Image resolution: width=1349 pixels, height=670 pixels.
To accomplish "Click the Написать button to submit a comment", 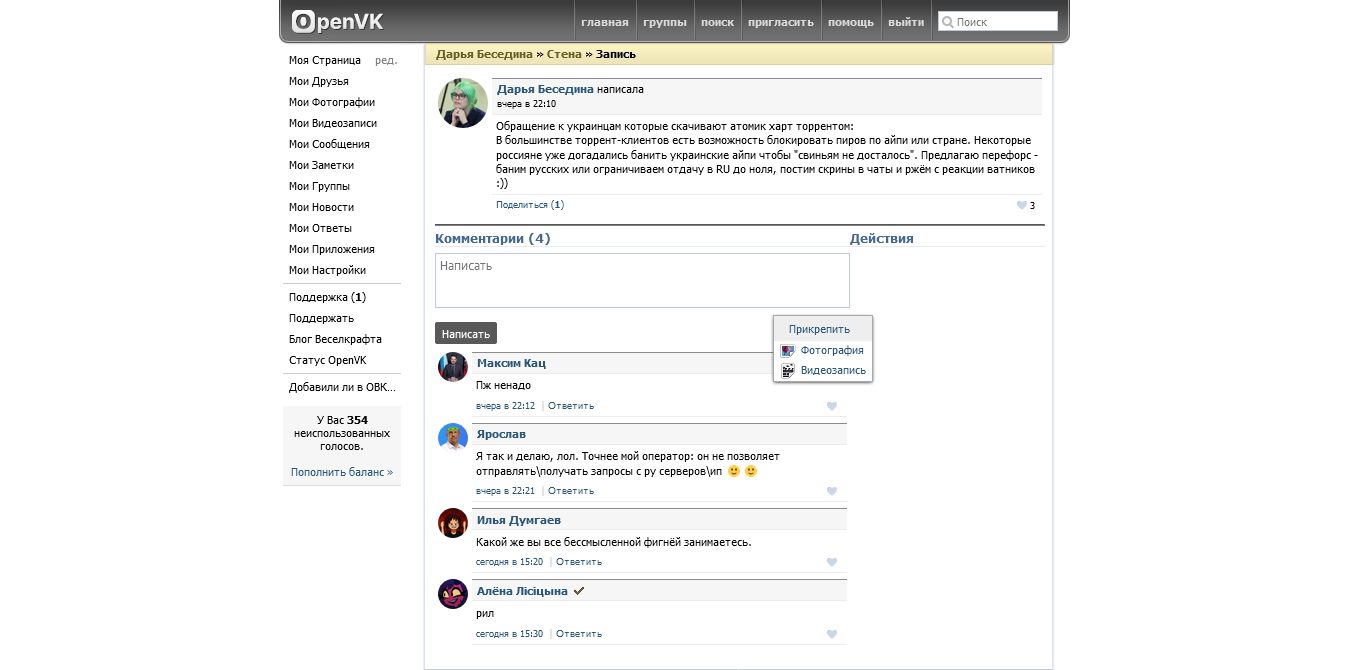I will [465, 333].
